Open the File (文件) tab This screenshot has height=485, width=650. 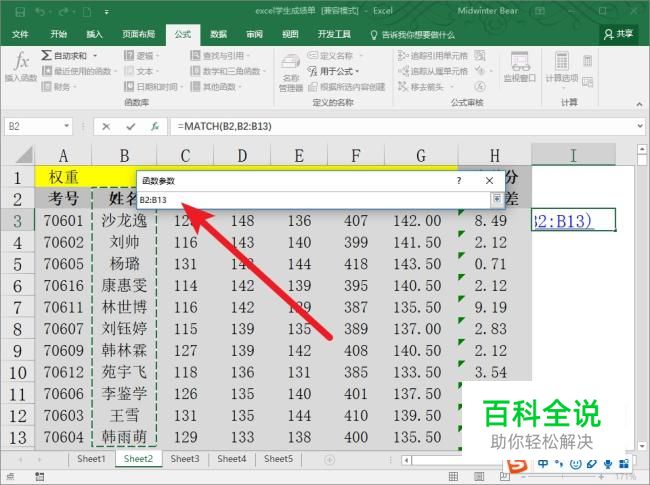pyautogui.click(x=20, y=34)
